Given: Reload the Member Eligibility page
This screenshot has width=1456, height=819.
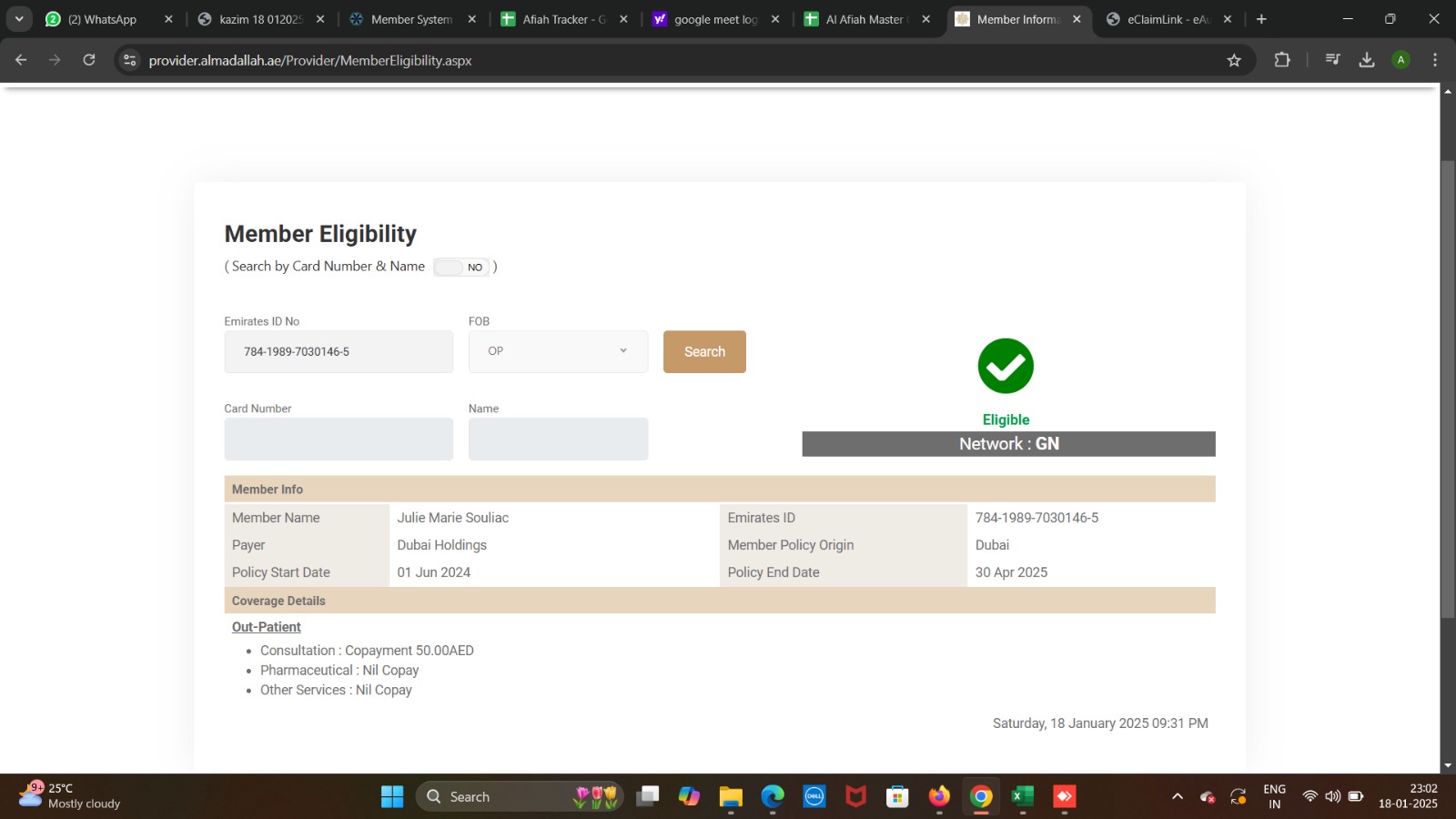Looking at the screenshot, I should tap(89, 60).
